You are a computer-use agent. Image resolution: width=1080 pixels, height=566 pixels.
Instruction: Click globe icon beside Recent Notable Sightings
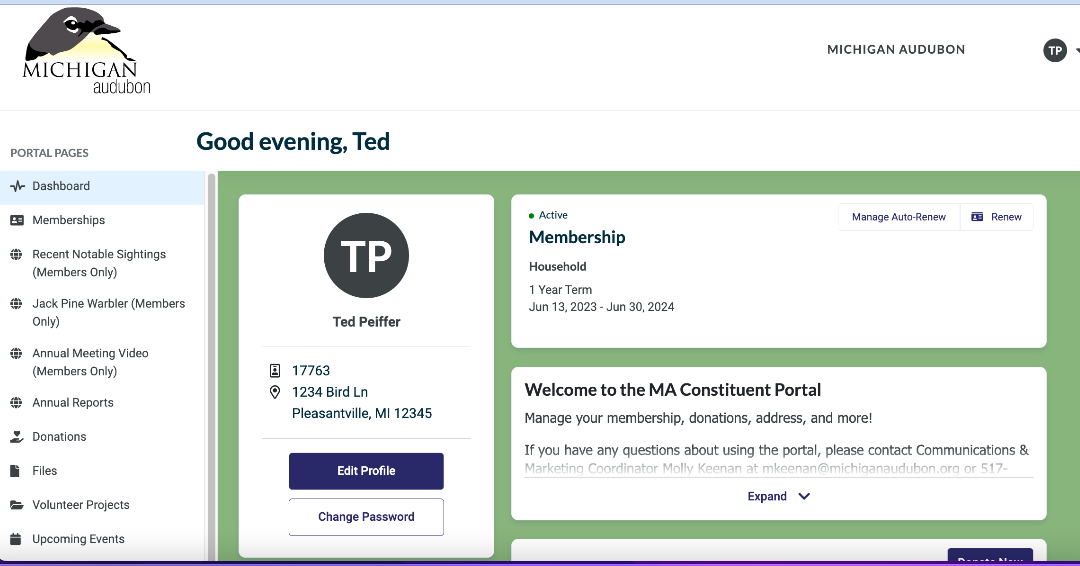pos(17,255)
